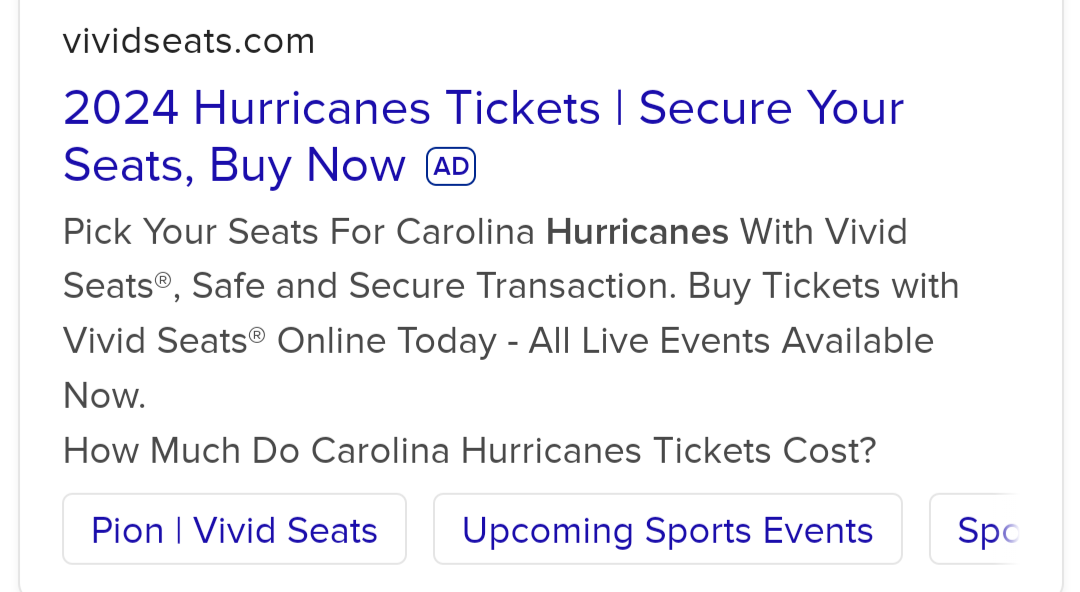Tap the "Now." word ending the description
Image resolution: width=1080 pixels, height=592 pixels.
coord(104,397)
